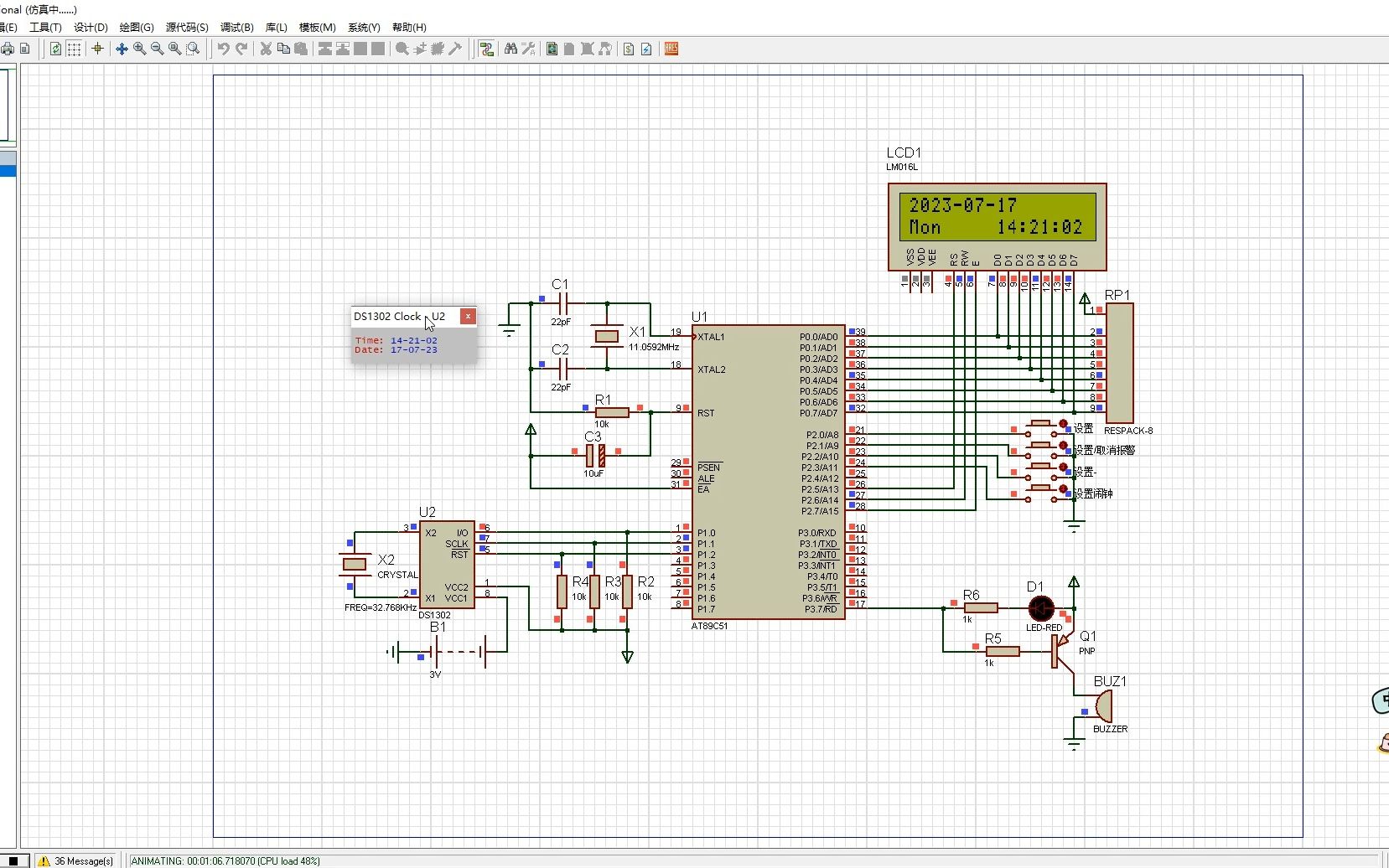
Task: Toggle the 设置闹钟 push button switch
Action: point(1041,489)
